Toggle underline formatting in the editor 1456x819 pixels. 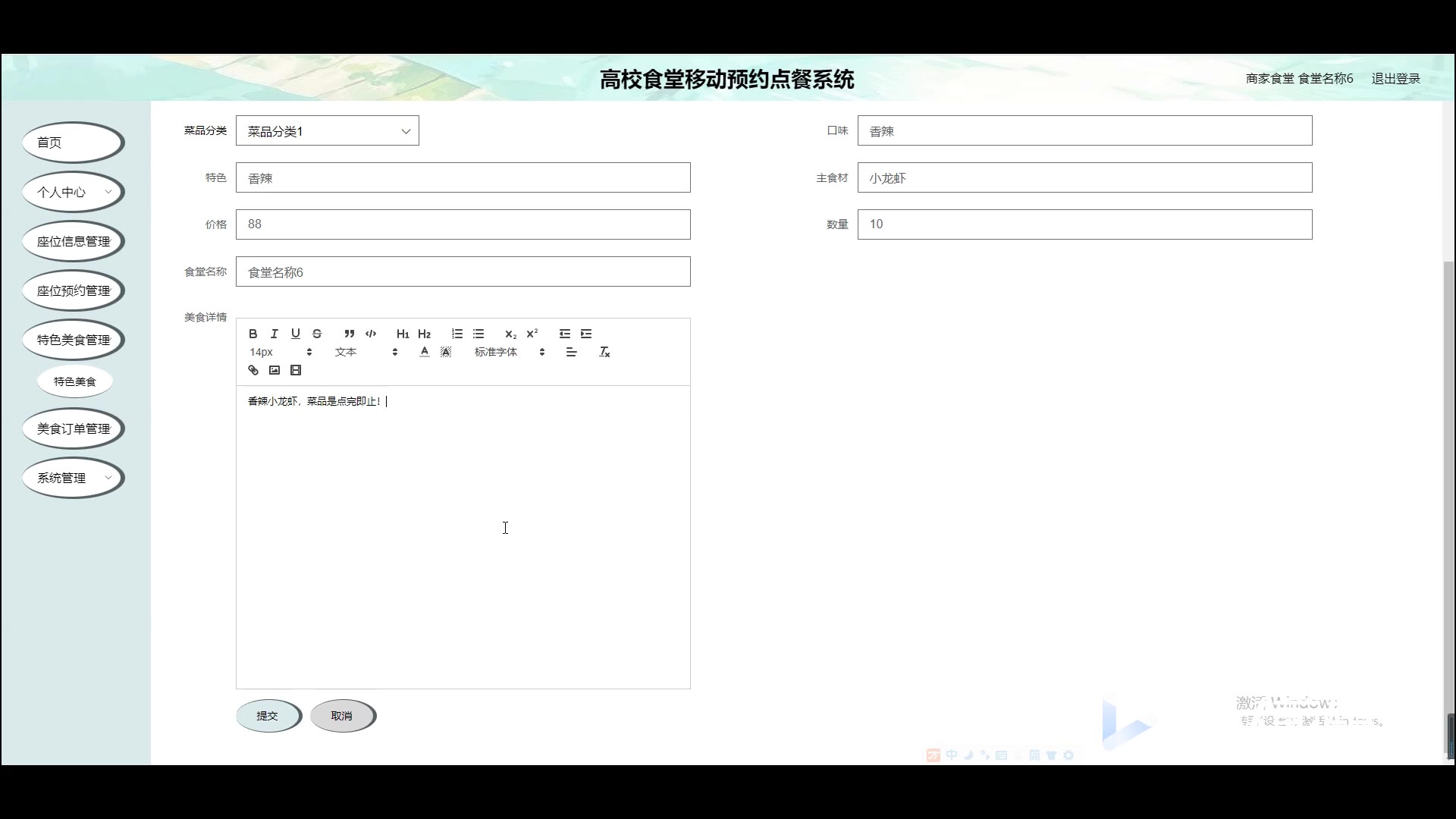(x=296, y=334)
